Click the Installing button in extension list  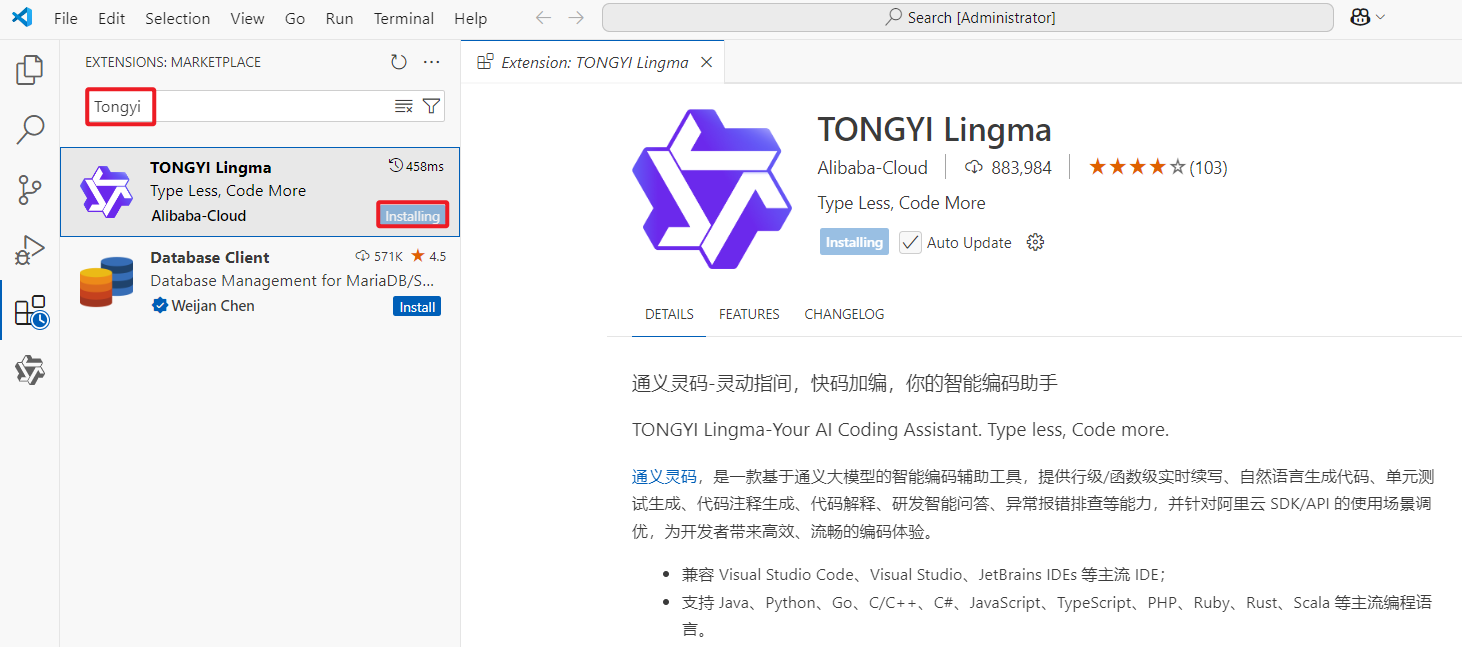(412, 216)
